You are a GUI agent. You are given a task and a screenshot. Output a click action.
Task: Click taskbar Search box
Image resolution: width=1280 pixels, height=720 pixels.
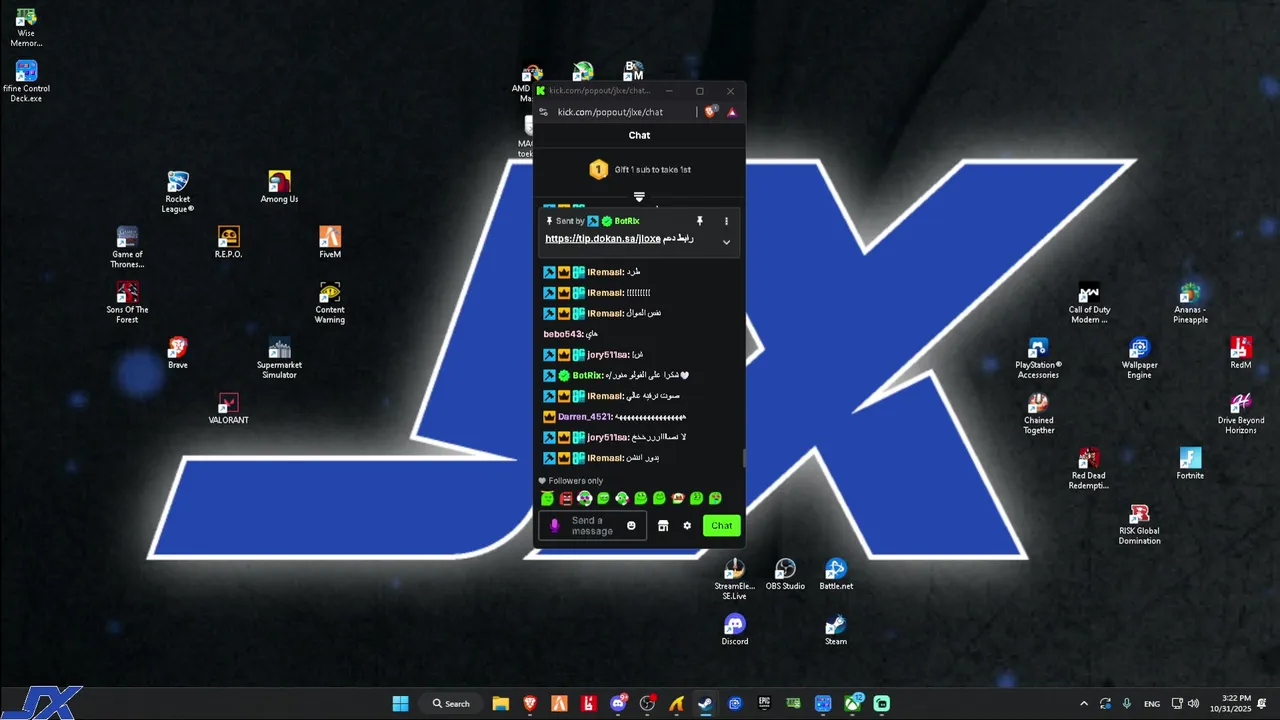tap(451, 703)
